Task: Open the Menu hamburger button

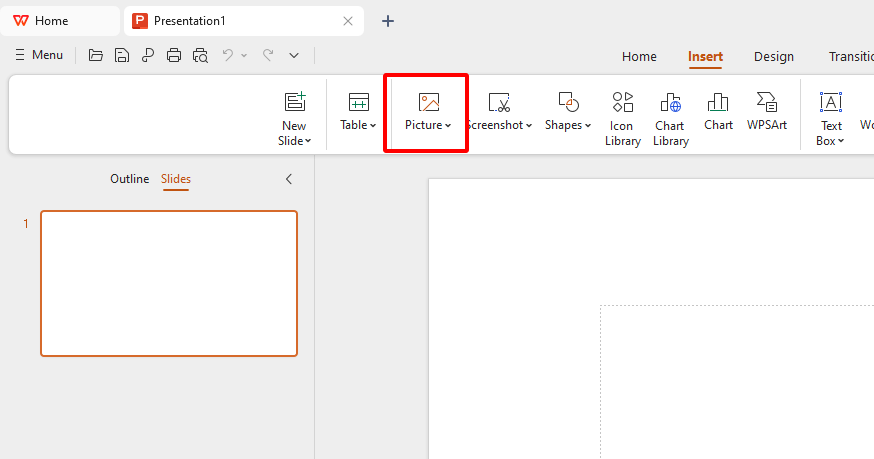Action: pos(38,55)
